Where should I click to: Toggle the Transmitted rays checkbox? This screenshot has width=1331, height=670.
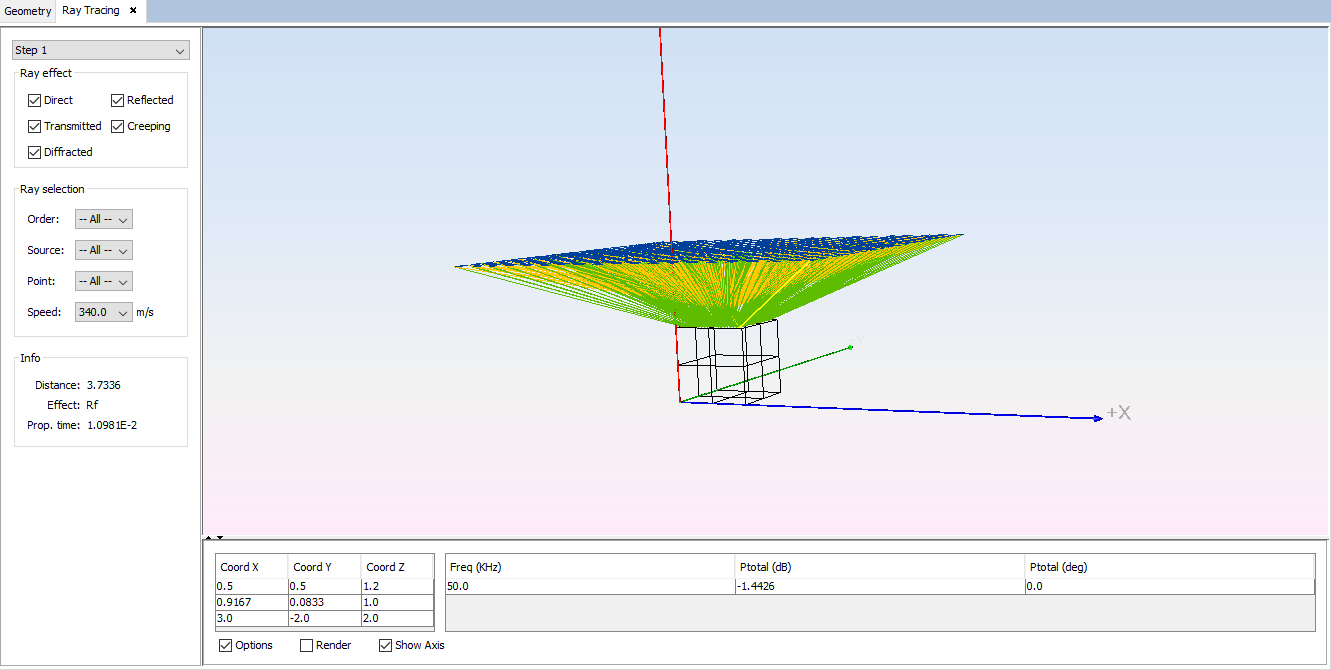(x=35, y=126)
